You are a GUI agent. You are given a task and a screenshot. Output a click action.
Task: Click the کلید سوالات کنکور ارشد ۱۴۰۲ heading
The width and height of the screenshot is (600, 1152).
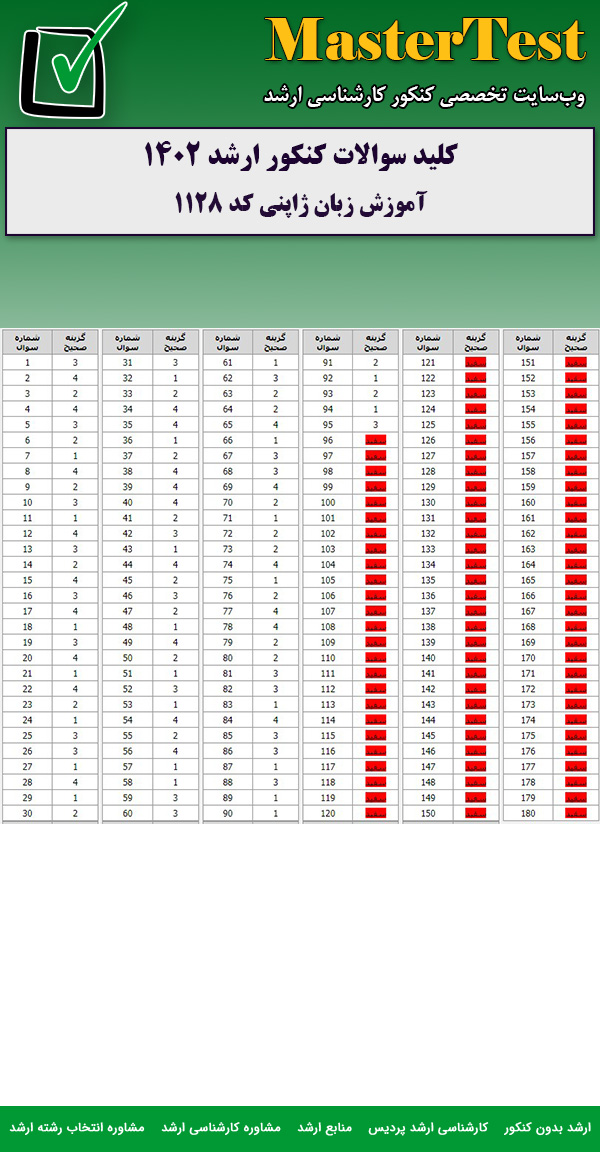coord(300,157)
